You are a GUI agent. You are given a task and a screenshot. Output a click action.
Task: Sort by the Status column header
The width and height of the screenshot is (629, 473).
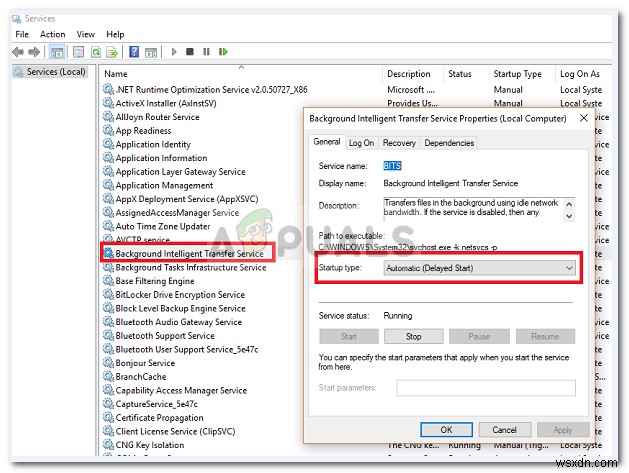(x=460, y=74)
